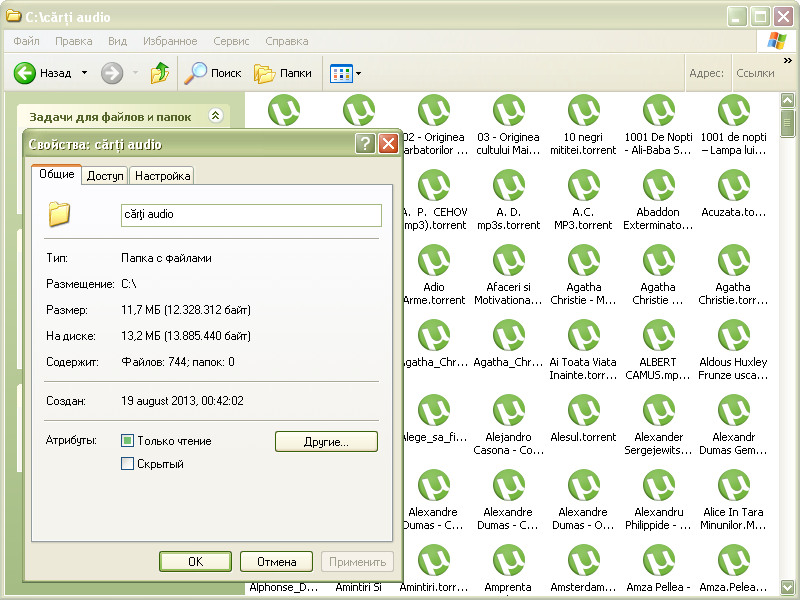800x600 pixels.
Task: Toggle the Папки folders pane
Action: pyautogui.click(x=283, y=73)
